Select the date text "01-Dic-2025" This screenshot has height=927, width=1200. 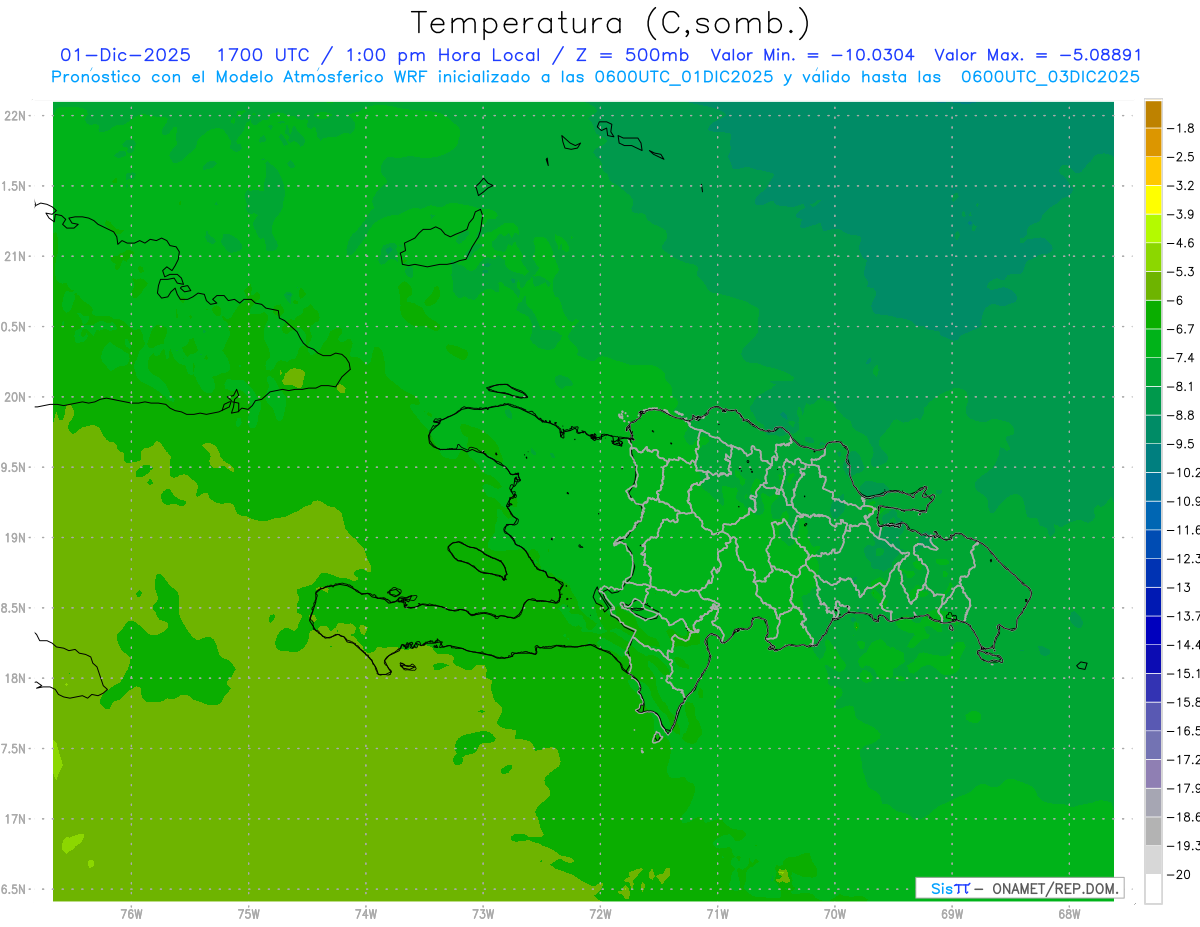(125, 55)
